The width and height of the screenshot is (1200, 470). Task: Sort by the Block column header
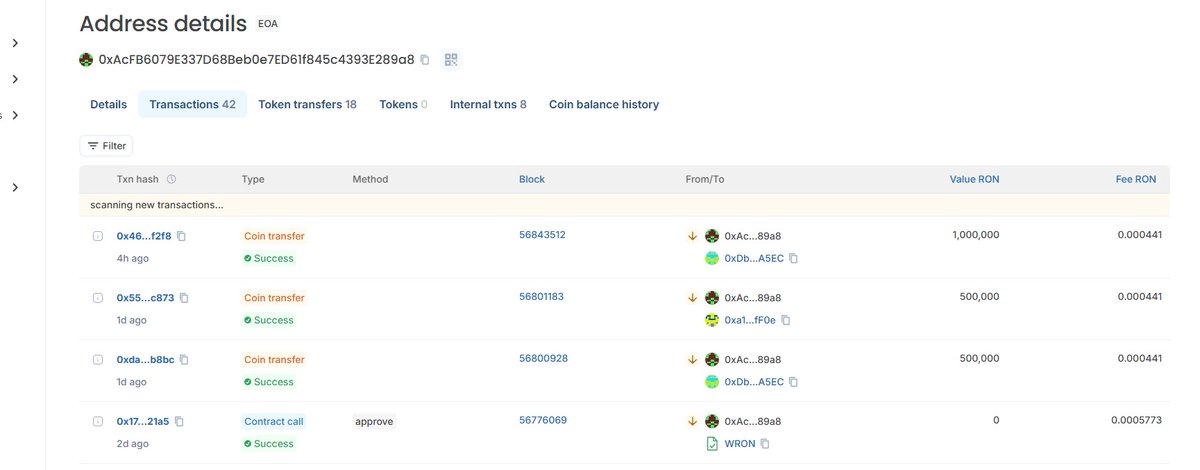[x=532, y=179]
